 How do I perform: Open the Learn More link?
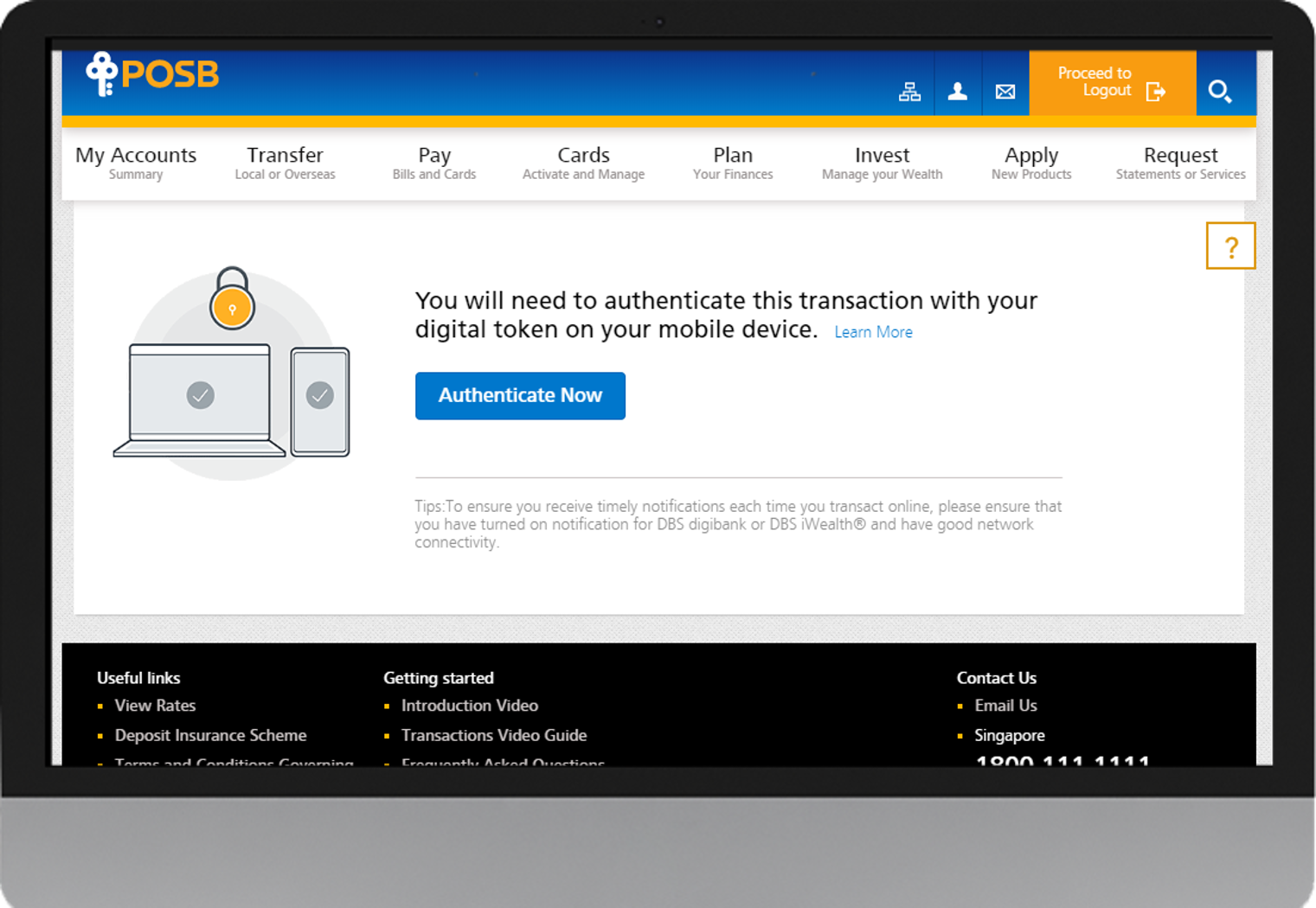[x=873, y=332]
